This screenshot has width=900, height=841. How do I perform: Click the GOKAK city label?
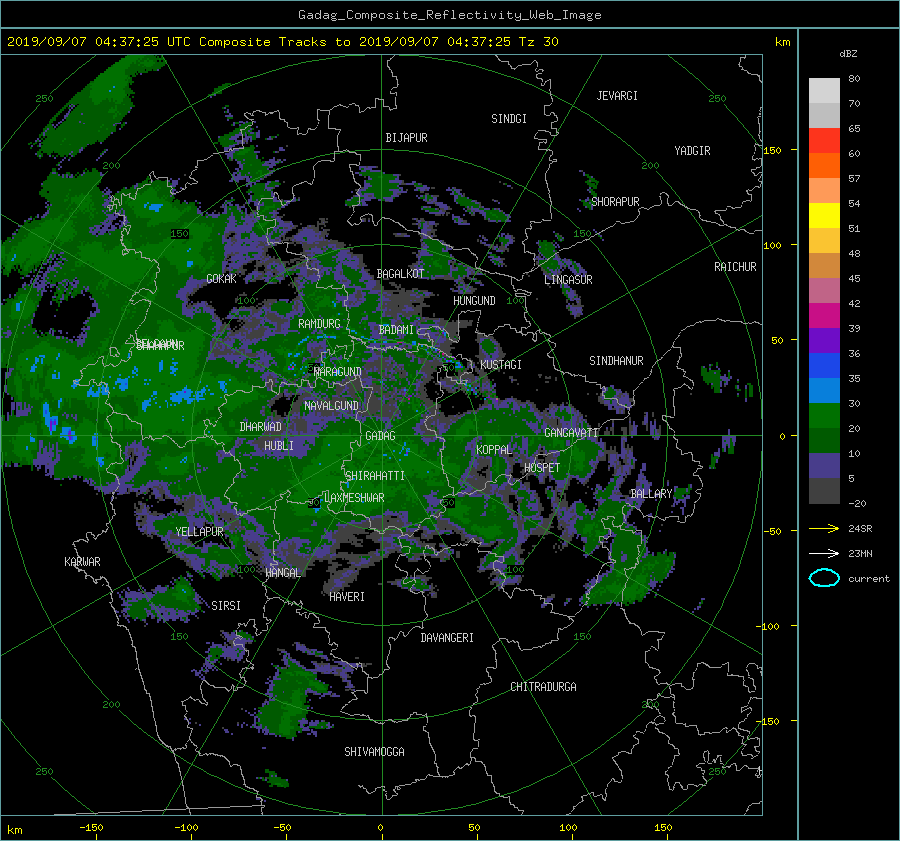point(222,278)
